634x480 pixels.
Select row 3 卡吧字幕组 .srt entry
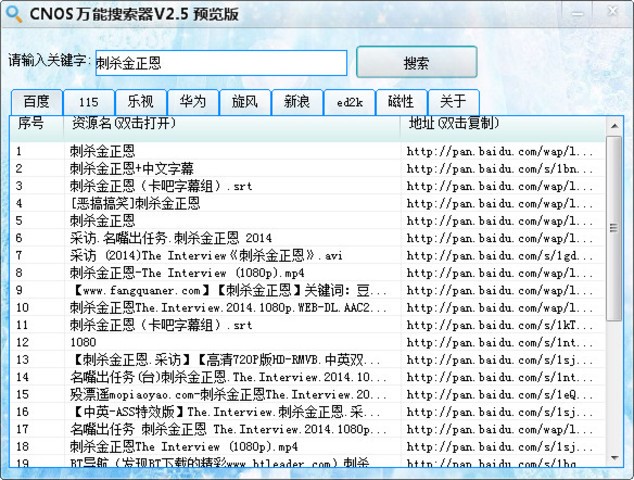click(161, 186)
